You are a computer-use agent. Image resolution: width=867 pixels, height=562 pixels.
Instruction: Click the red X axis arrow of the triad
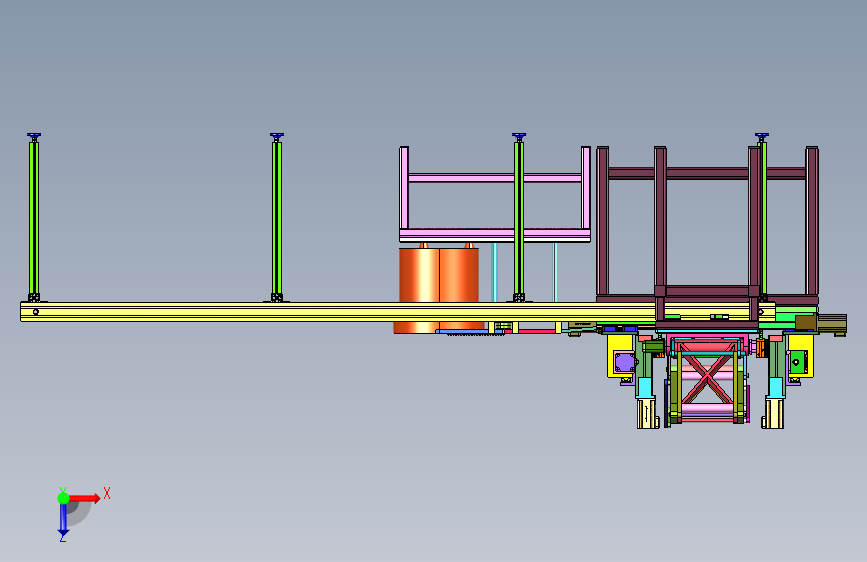[x=84, y=498]
